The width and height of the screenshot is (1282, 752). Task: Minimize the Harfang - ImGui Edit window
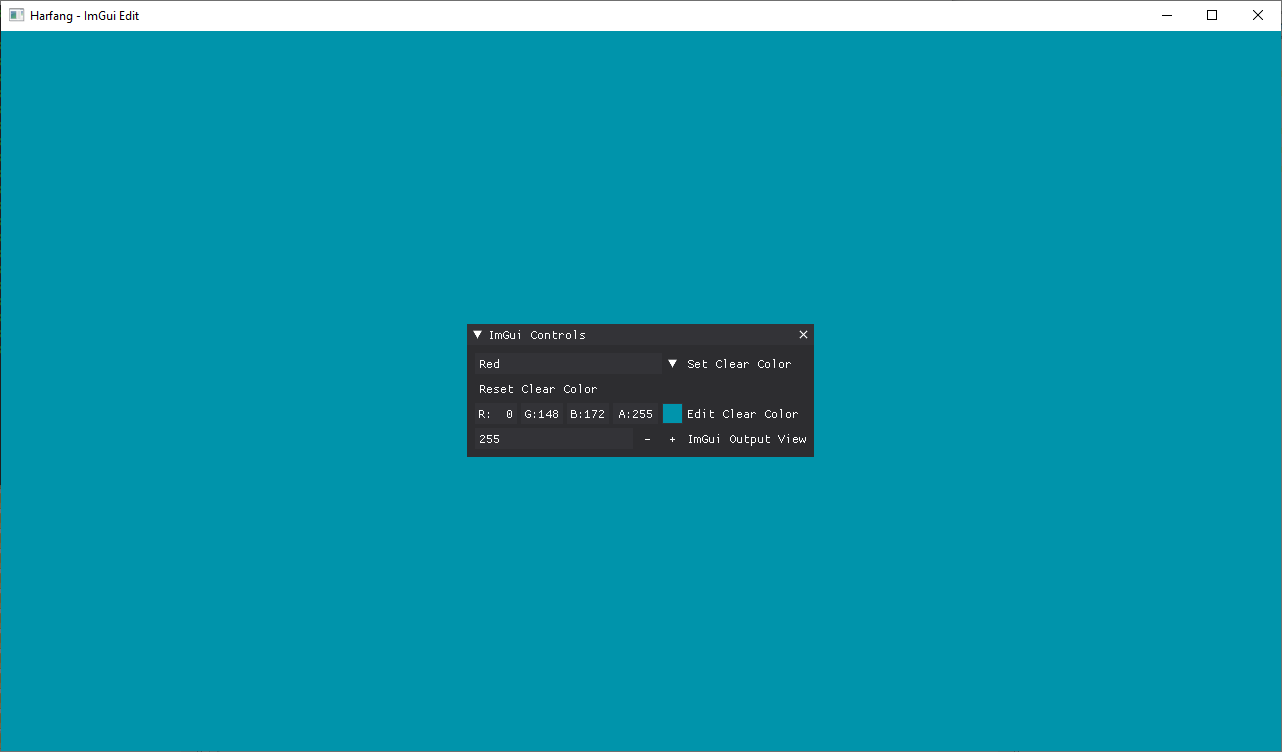(1166, 15)
